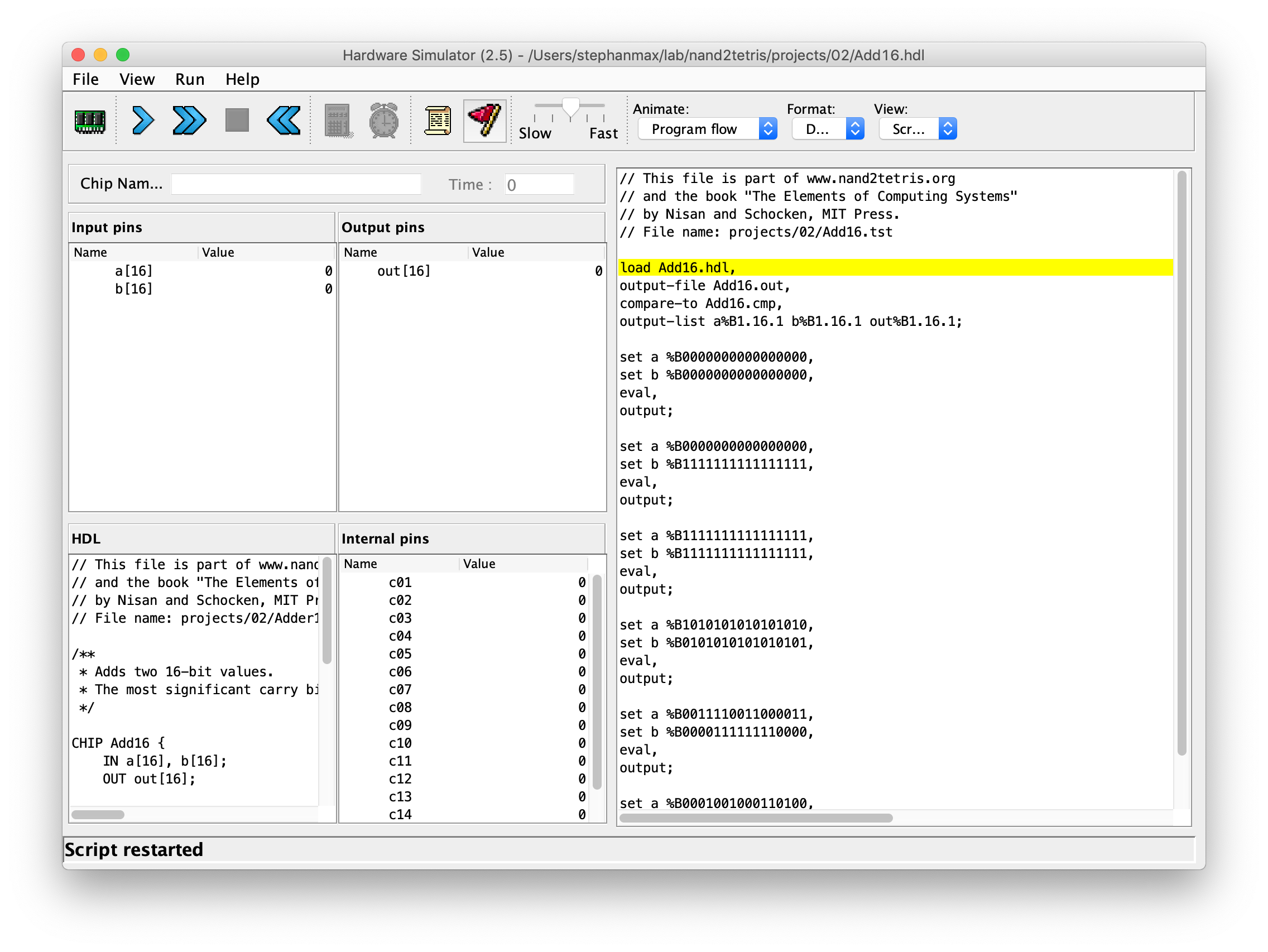The width and height of the screenshot is (1268, 952).
Task: Open the Animate Program flow dropdown
Action: (x=707, y=129)
